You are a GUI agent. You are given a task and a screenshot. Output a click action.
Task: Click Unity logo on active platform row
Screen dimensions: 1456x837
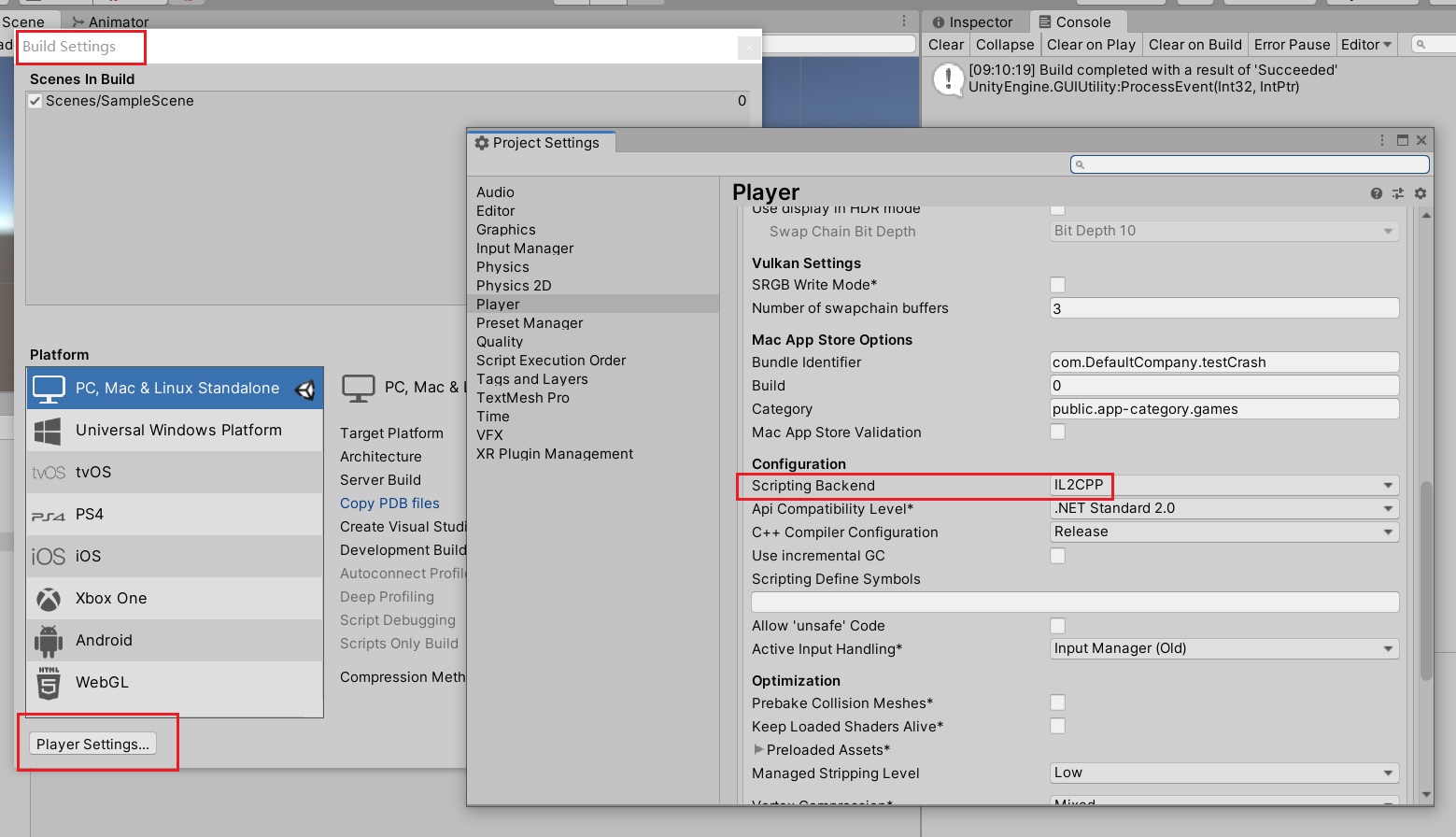[x=305, y=390]
